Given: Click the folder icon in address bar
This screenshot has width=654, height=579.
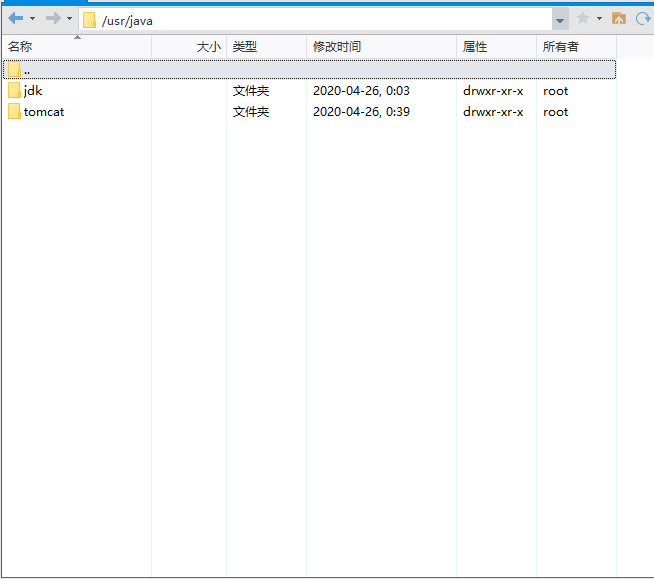Looking at the screenshot, I should click(89, 20).
